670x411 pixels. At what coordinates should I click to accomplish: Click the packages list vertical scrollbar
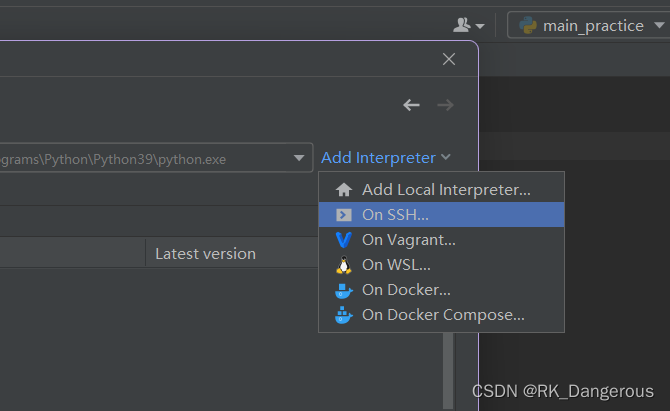pyautogui.click(x=448, y=370)
